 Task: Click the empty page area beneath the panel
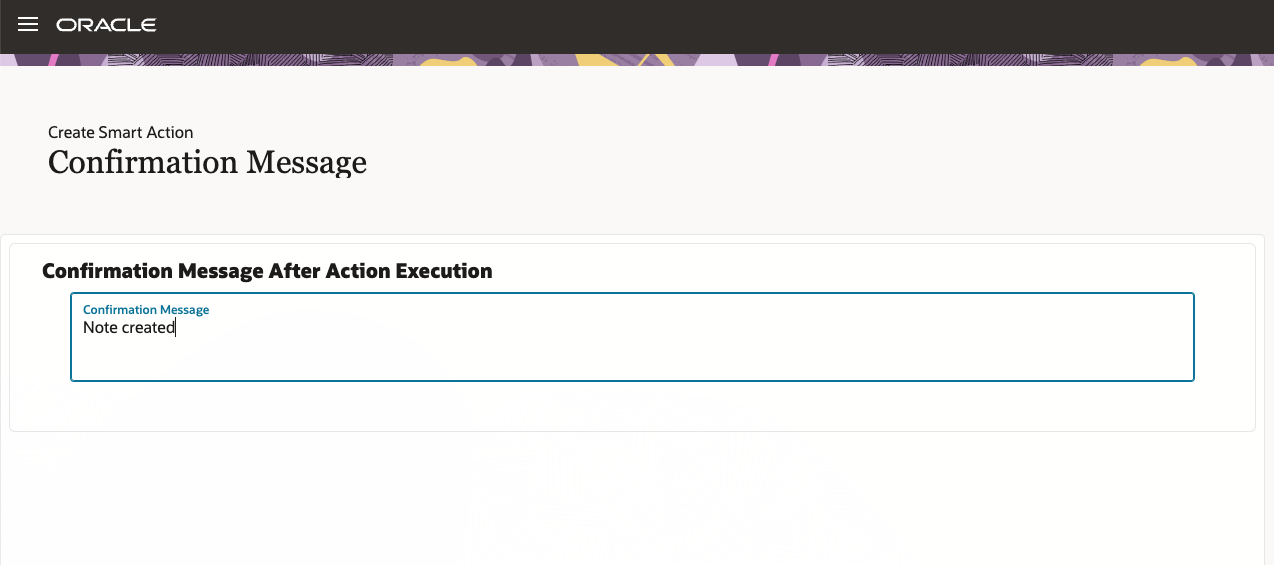click(x=637, y=500)
